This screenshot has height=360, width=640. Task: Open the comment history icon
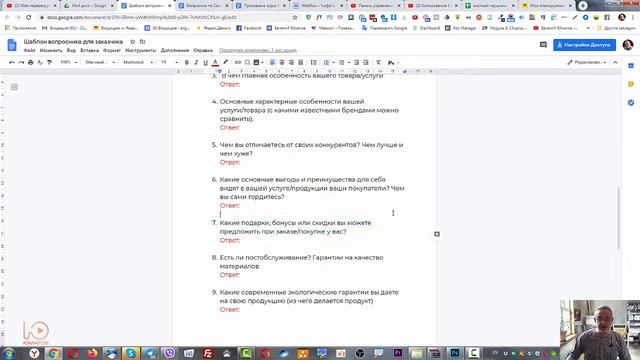click(x=543, y=45)
